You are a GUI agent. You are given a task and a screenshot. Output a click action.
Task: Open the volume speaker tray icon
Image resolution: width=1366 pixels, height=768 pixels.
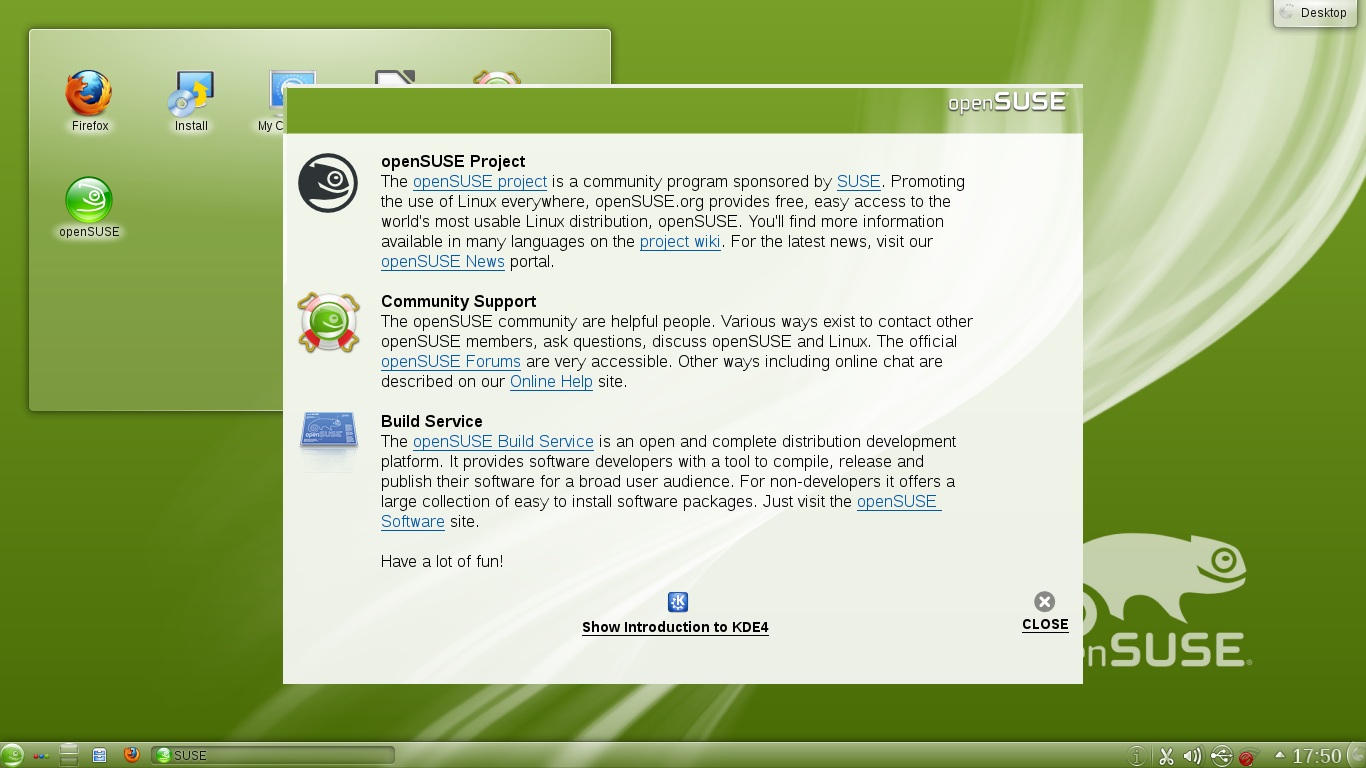(1192, 756)
